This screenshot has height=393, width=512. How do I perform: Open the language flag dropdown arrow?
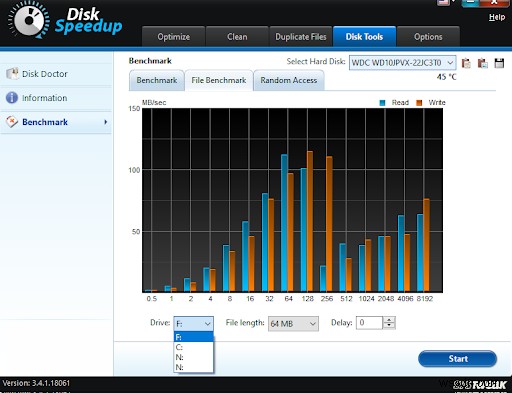click(x=454, y=1)
